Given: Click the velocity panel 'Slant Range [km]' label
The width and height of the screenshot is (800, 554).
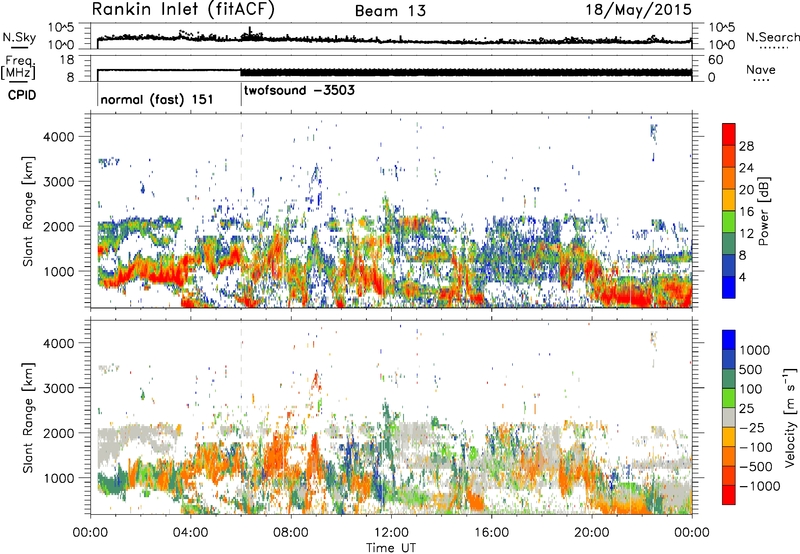Looking at the screenshot, I should pos(28,417).
